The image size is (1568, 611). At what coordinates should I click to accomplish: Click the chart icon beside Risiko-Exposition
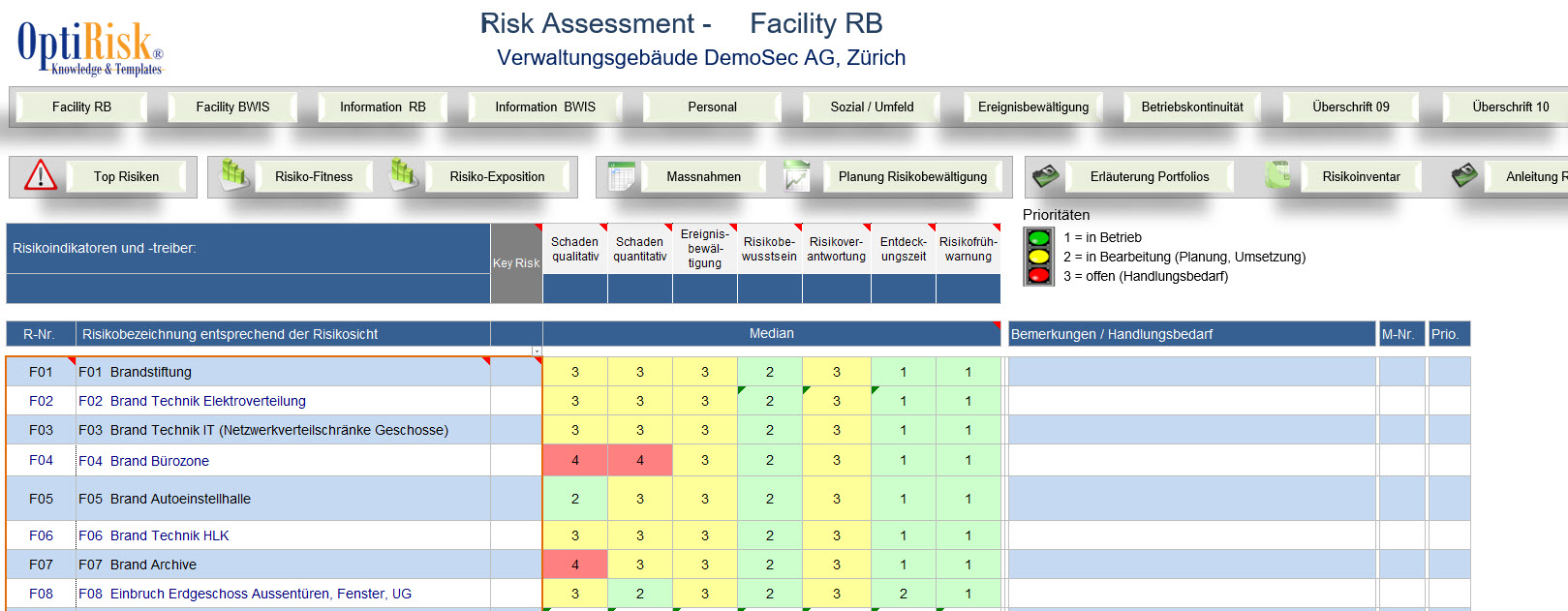coord(402,175)
